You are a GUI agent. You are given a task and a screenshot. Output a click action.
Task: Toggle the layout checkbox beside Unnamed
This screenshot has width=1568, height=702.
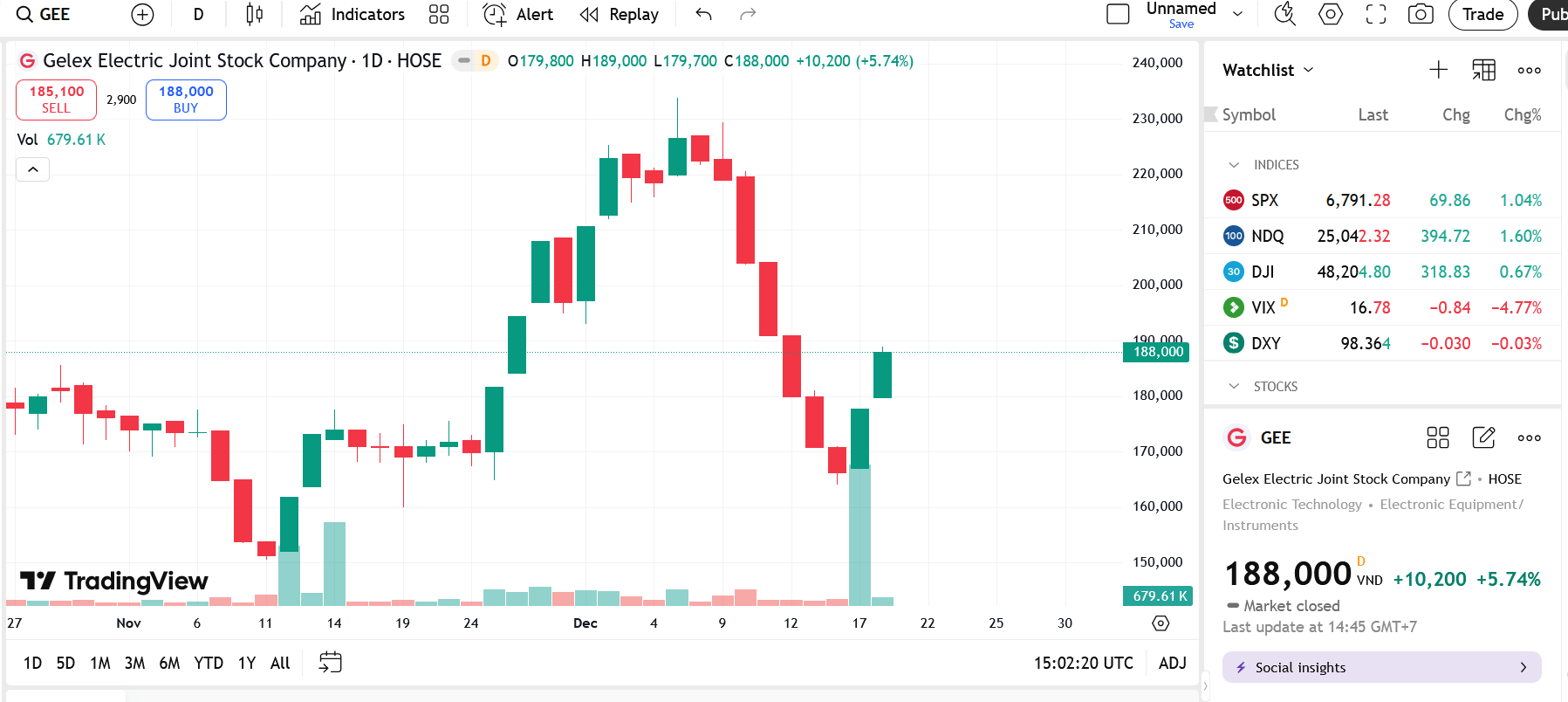1118,14
